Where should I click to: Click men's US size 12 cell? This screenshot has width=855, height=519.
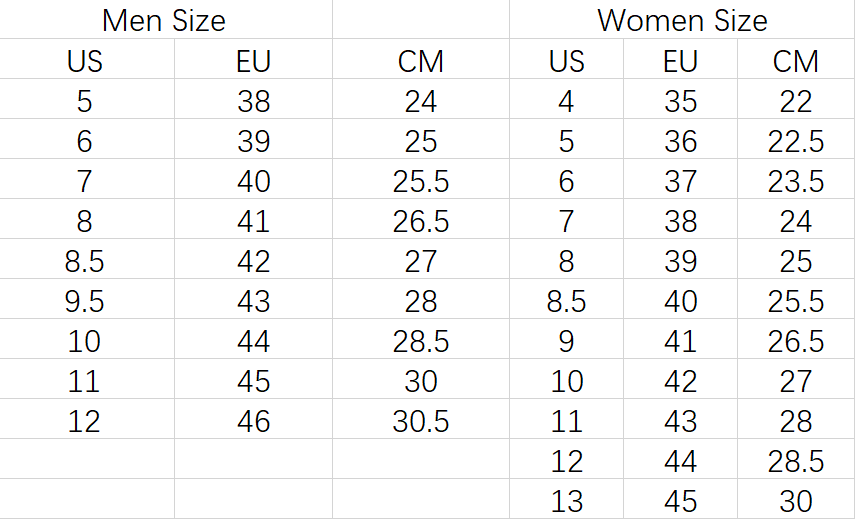pyautogui.click(x=84, y=421)
